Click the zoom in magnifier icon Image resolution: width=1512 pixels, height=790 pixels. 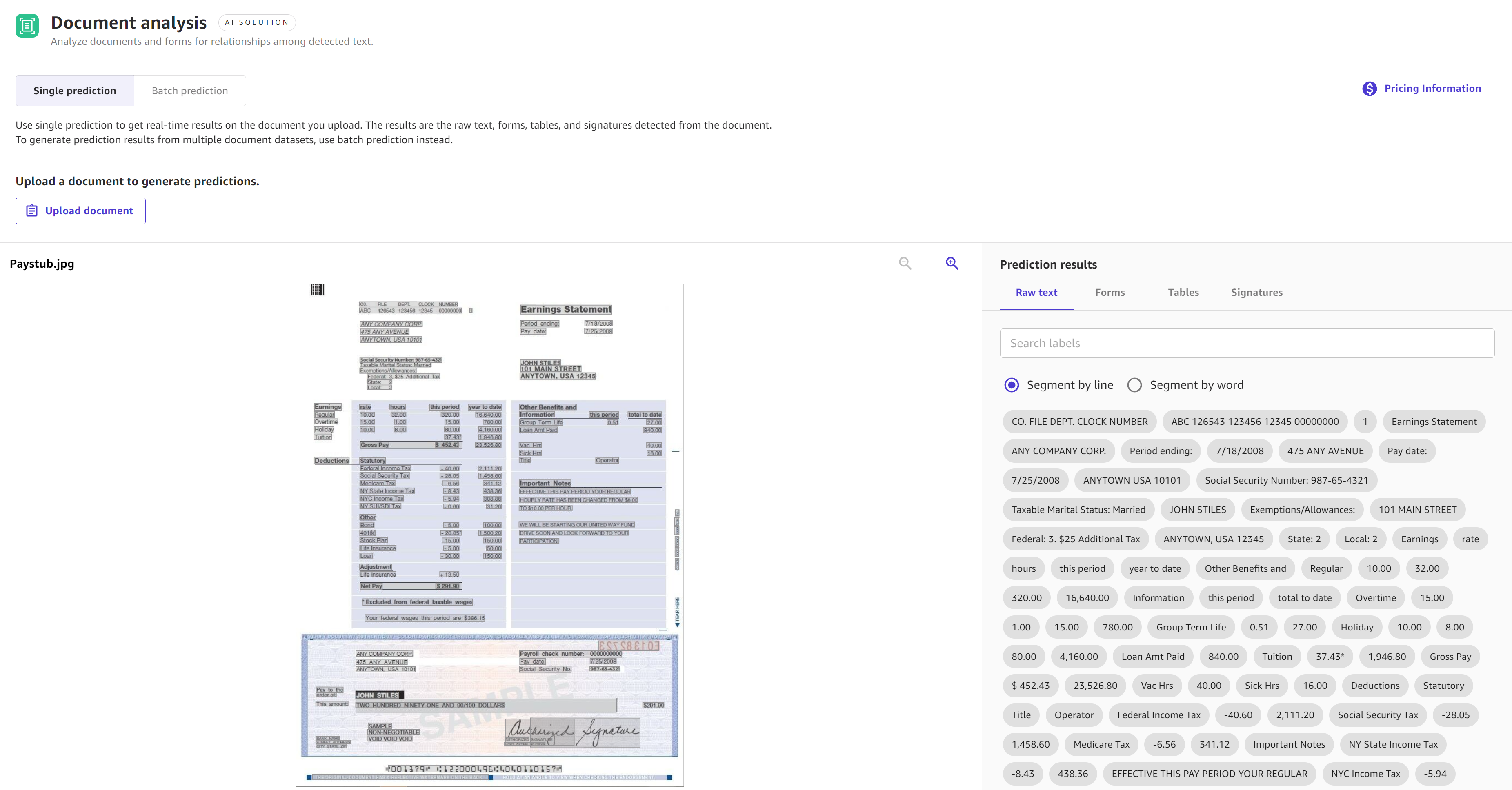click(x=951, y=263)
